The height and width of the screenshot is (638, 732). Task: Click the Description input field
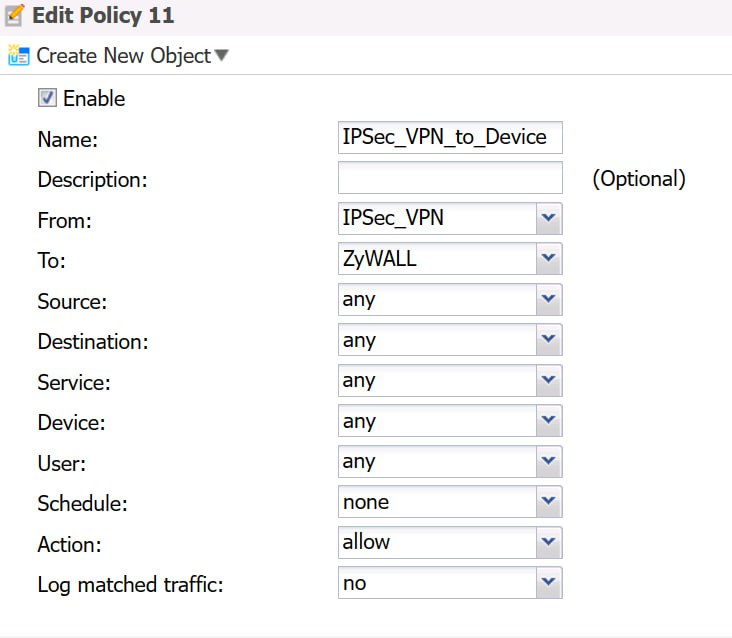click(450, 179)
